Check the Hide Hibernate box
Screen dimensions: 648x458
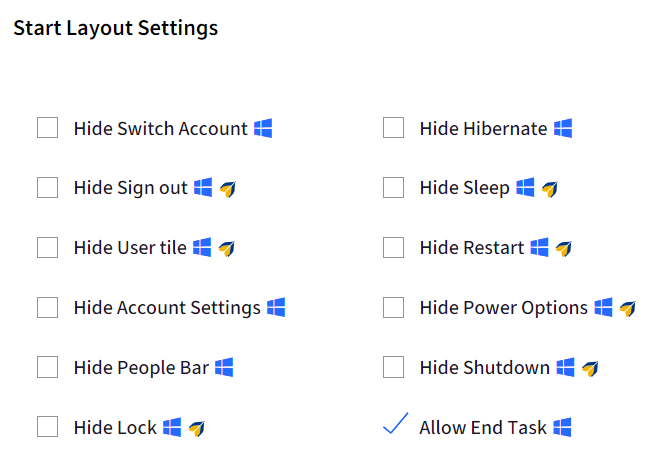click(393, 127)
